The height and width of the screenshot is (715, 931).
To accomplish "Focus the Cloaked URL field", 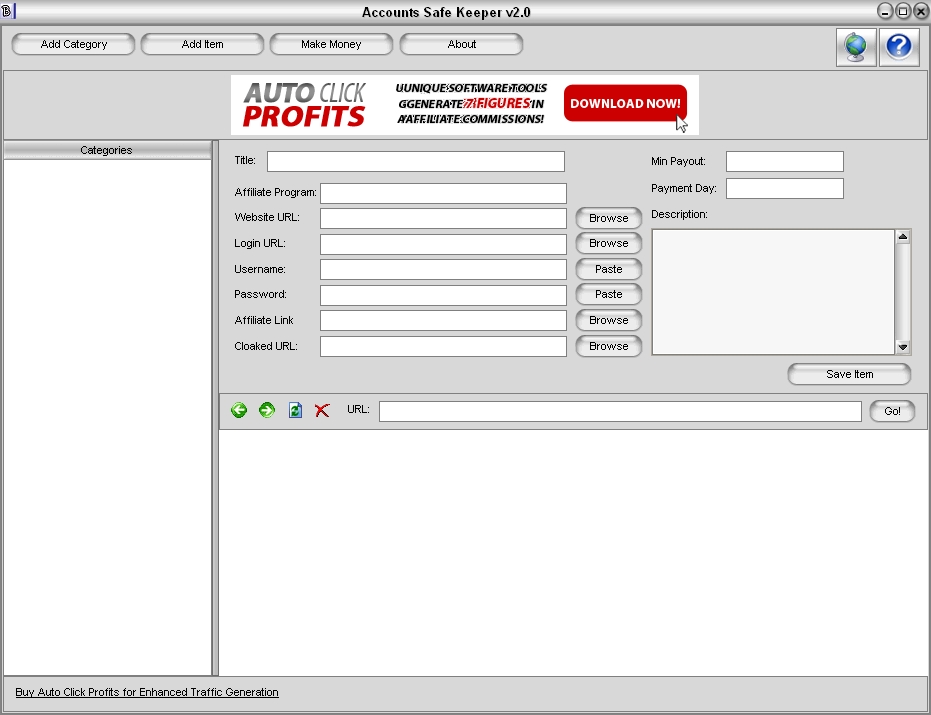I will (x=443, y=346).
